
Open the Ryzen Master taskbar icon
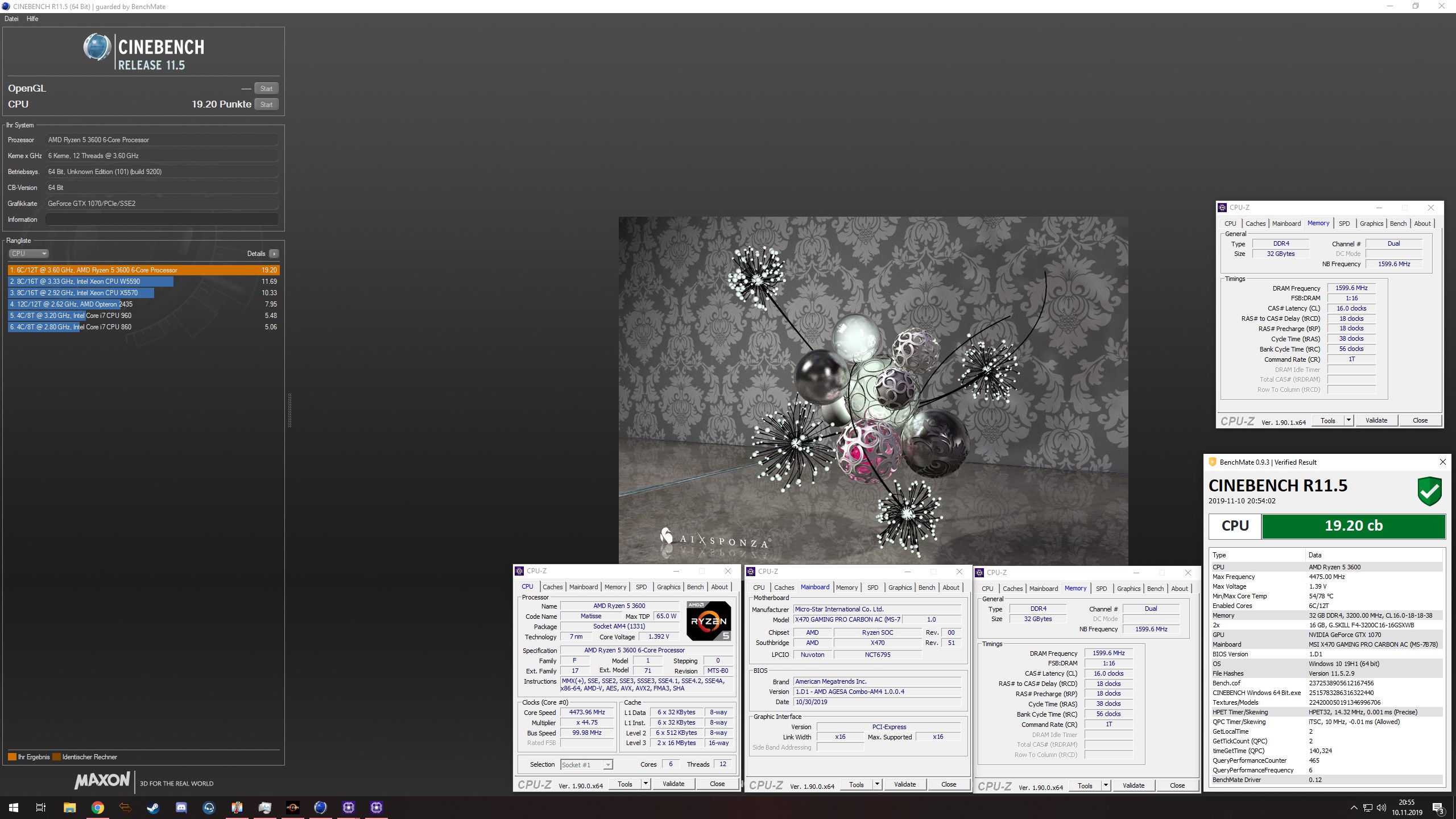point(292,807)
